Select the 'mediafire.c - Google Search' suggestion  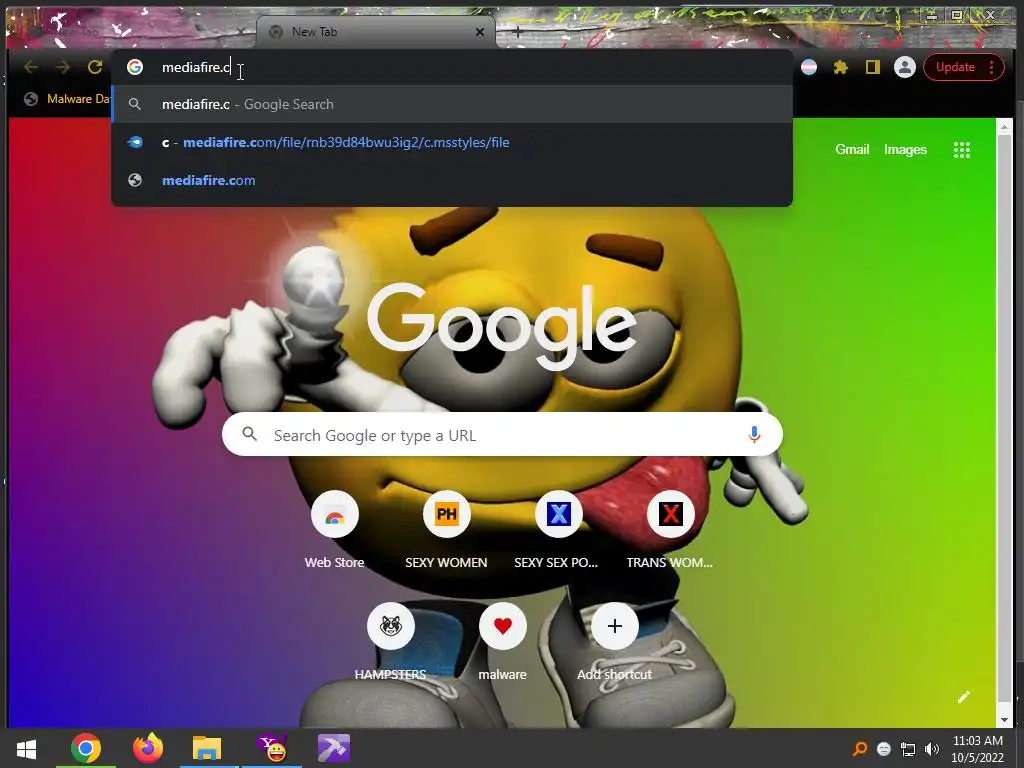[x=452, y=104]
